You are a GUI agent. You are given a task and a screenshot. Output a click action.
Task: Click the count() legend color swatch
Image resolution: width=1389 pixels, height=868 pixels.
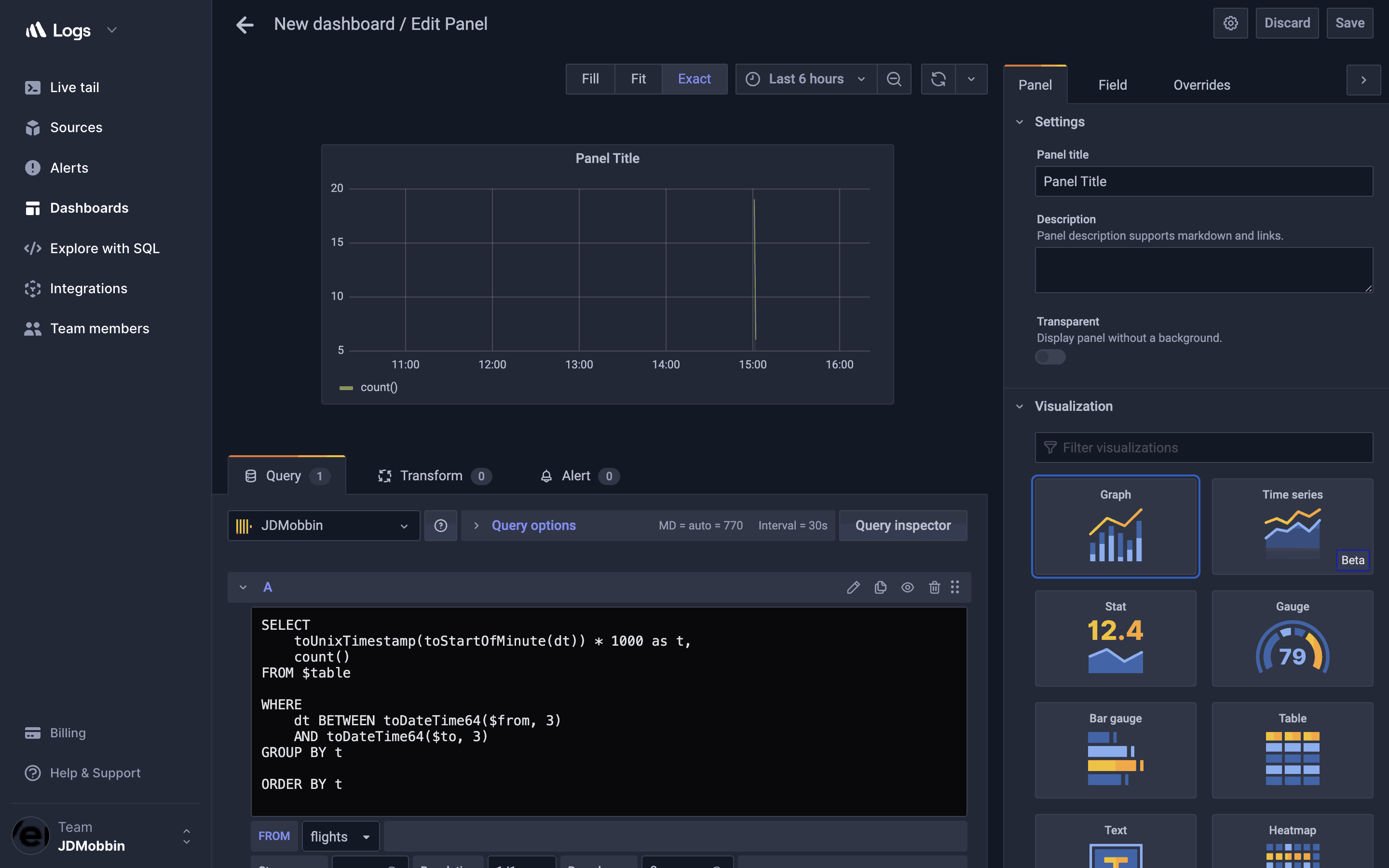346,388
